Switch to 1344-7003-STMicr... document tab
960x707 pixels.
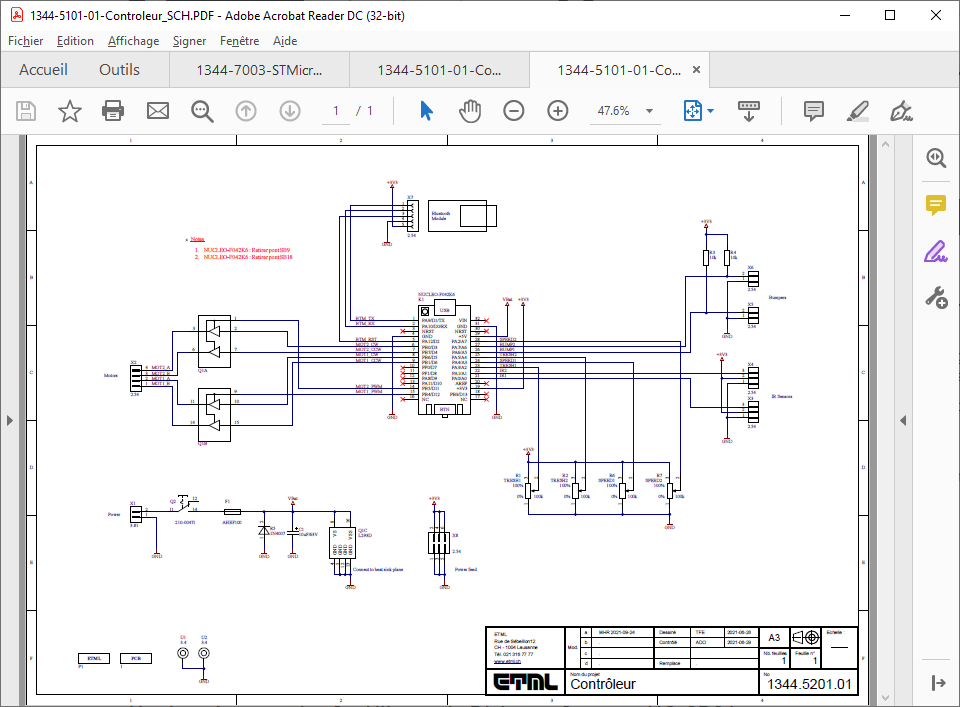click(x=260, y=70)
